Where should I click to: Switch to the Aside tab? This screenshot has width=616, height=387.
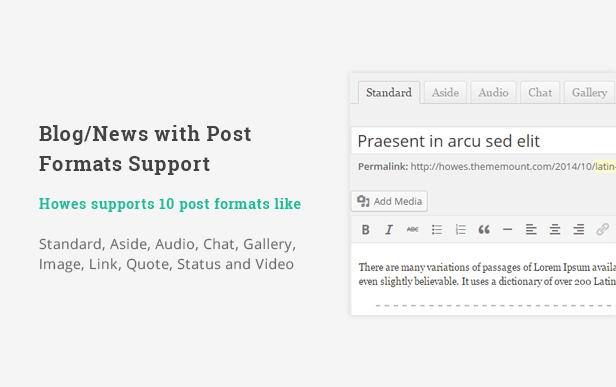tap(445, 93)
